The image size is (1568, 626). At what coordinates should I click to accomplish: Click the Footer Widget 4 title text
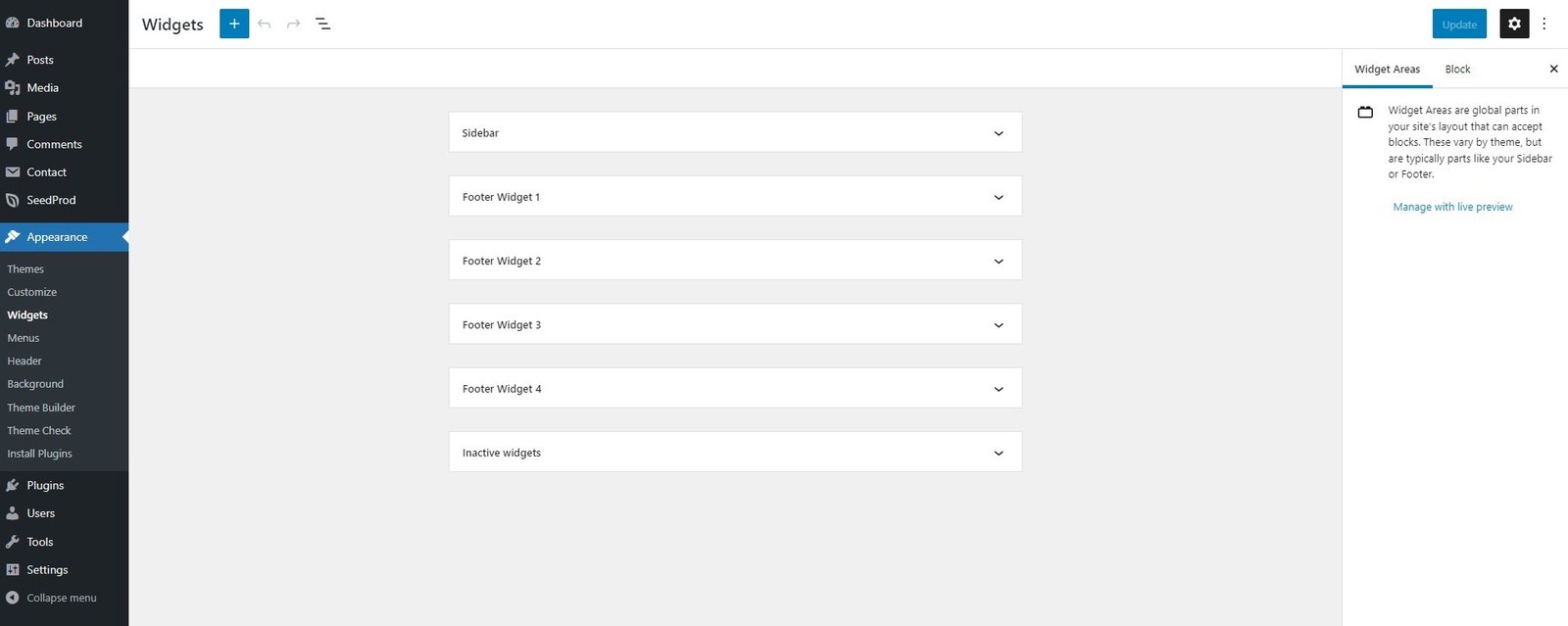[x=501, y=389]
